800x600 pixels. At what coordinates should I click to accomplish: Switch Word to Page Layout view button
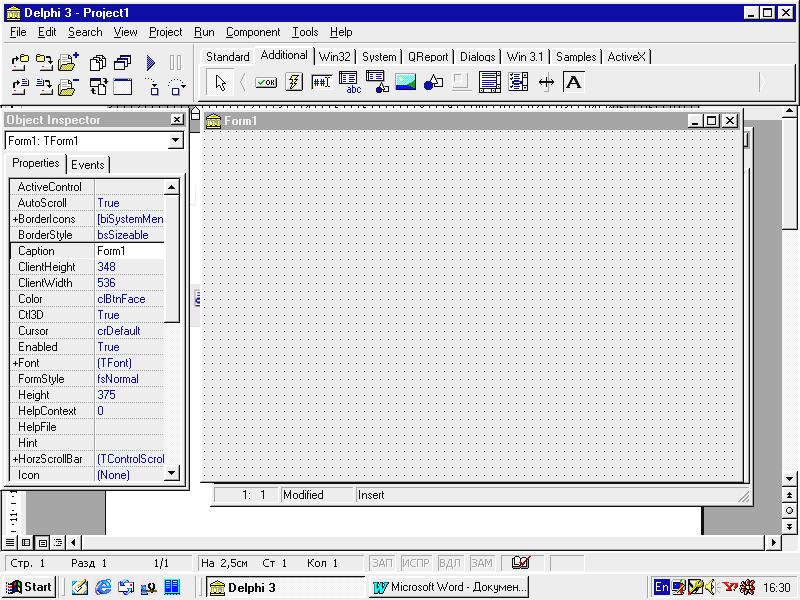[42, 542]
